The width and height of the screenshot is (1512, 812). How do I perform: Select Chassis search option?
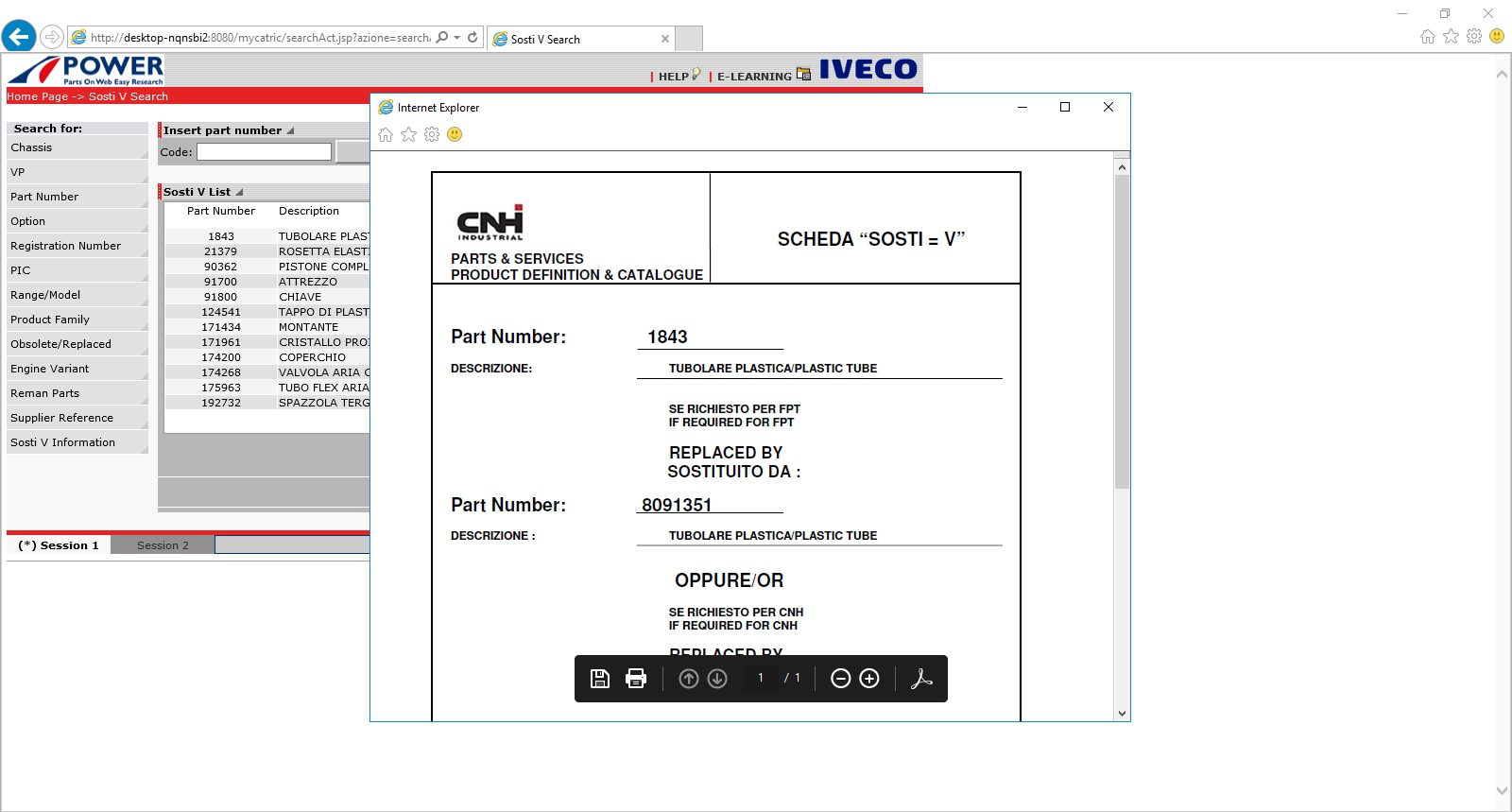[x=77, y=147]
